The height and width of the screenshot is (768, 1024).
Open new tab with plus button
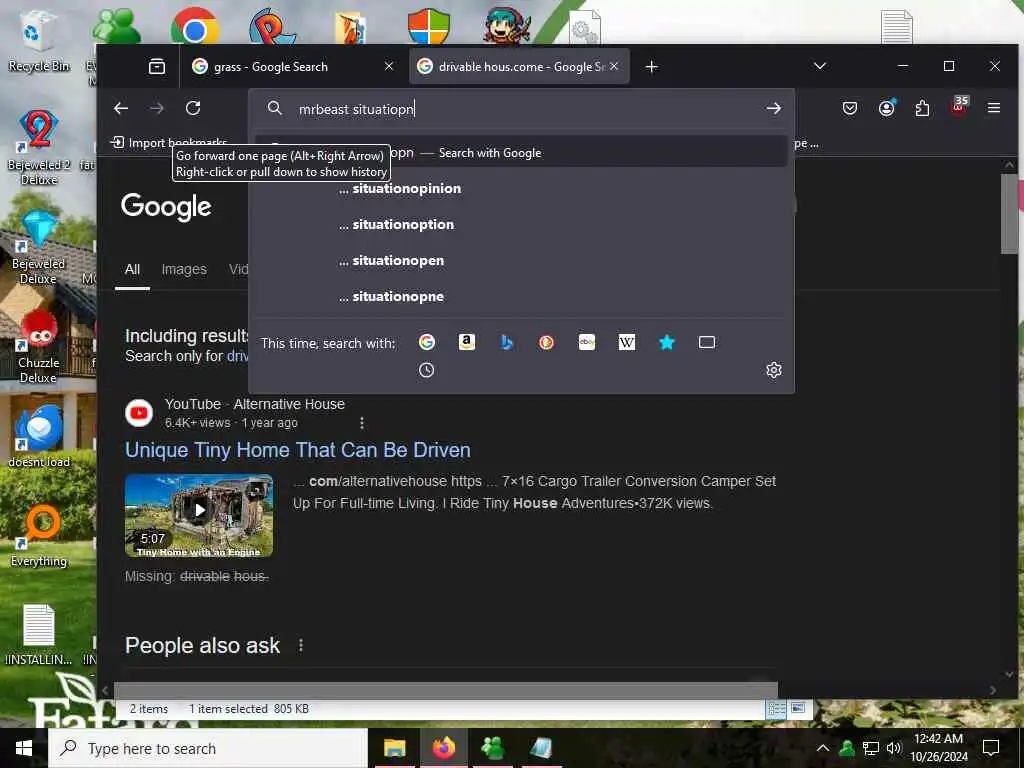[x=651, y=67]
